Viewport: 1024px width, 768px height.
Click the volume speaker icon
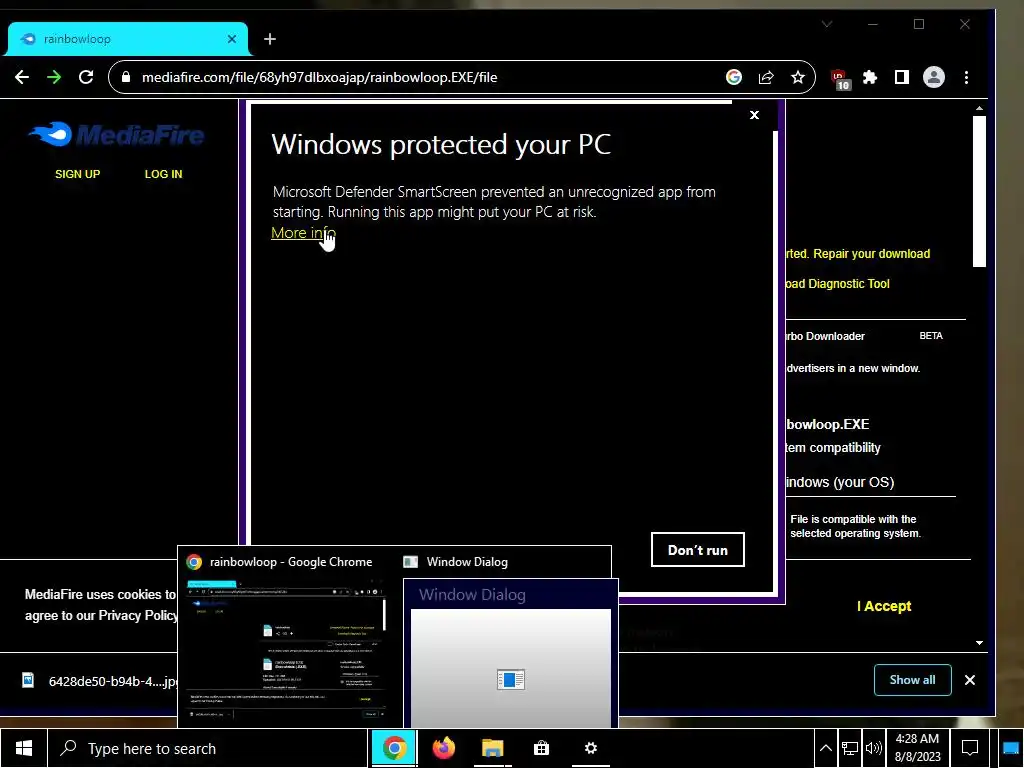873,748
